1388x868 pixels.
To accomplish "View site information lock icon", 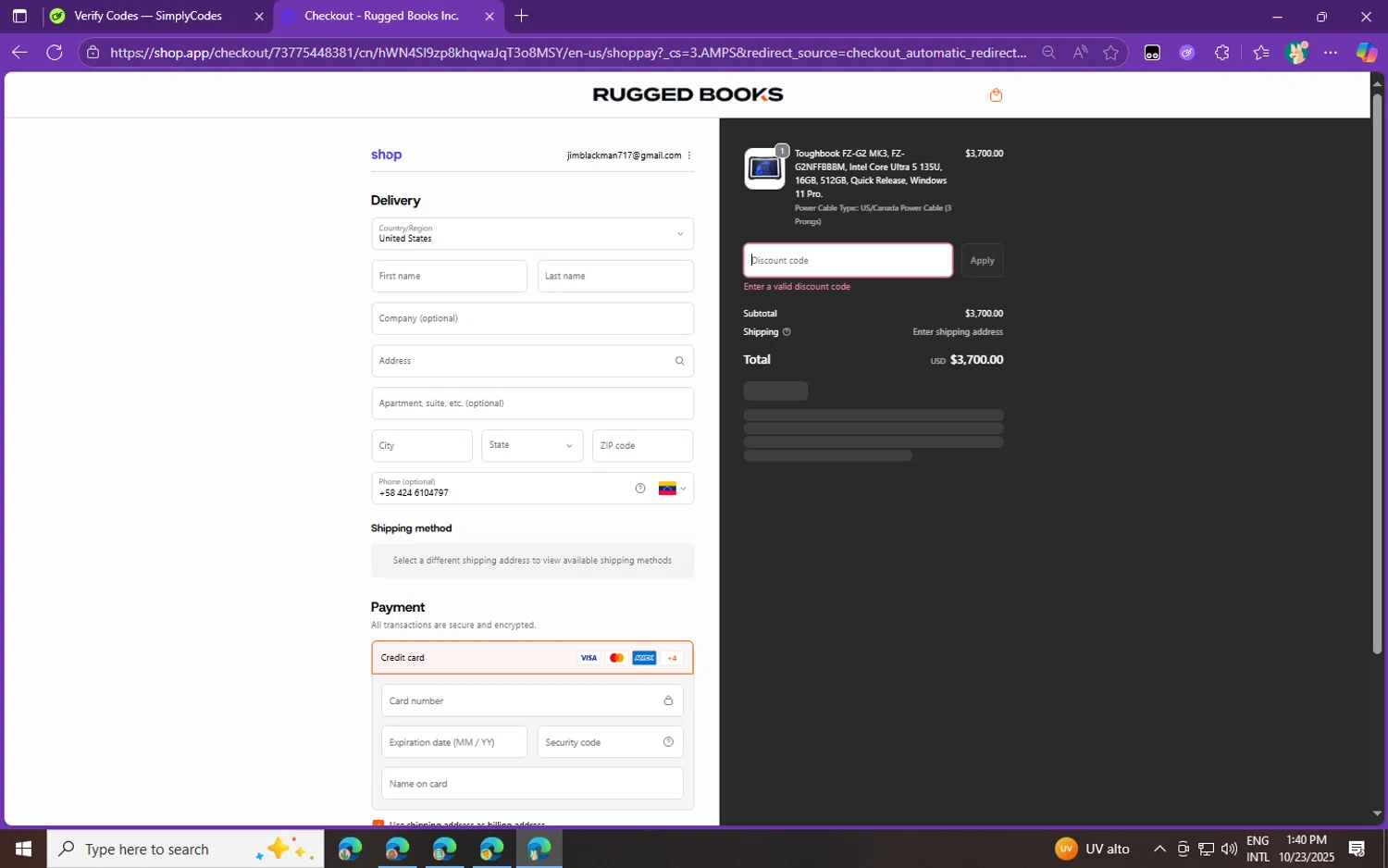I will coord(93,53).
